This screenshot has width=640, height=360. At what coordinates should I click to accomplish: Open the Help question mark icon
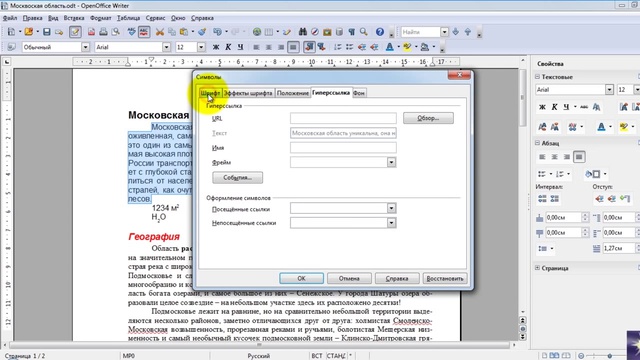click(380, 32)
